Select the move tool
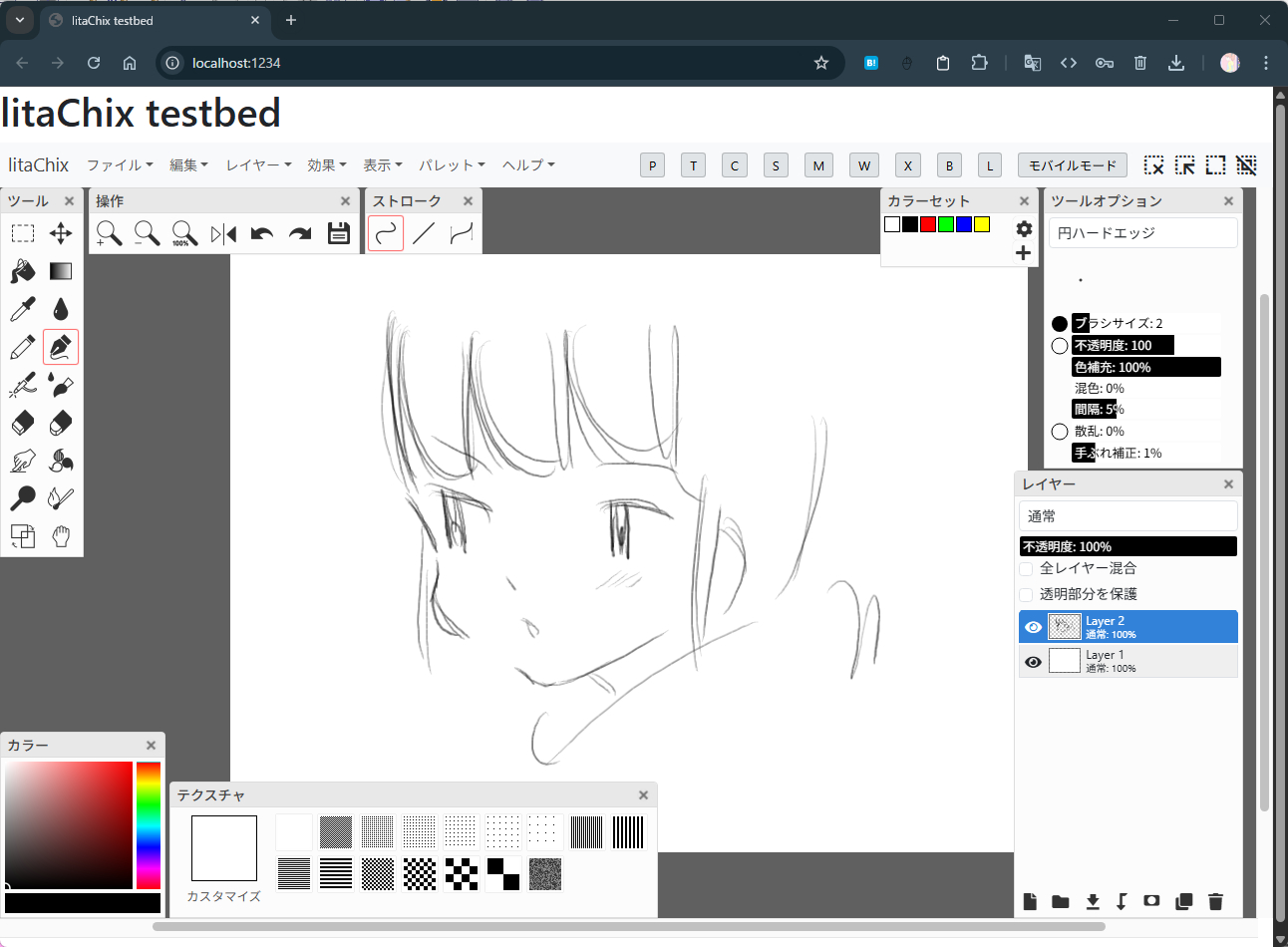1288x947 pixels. point(61,233)
